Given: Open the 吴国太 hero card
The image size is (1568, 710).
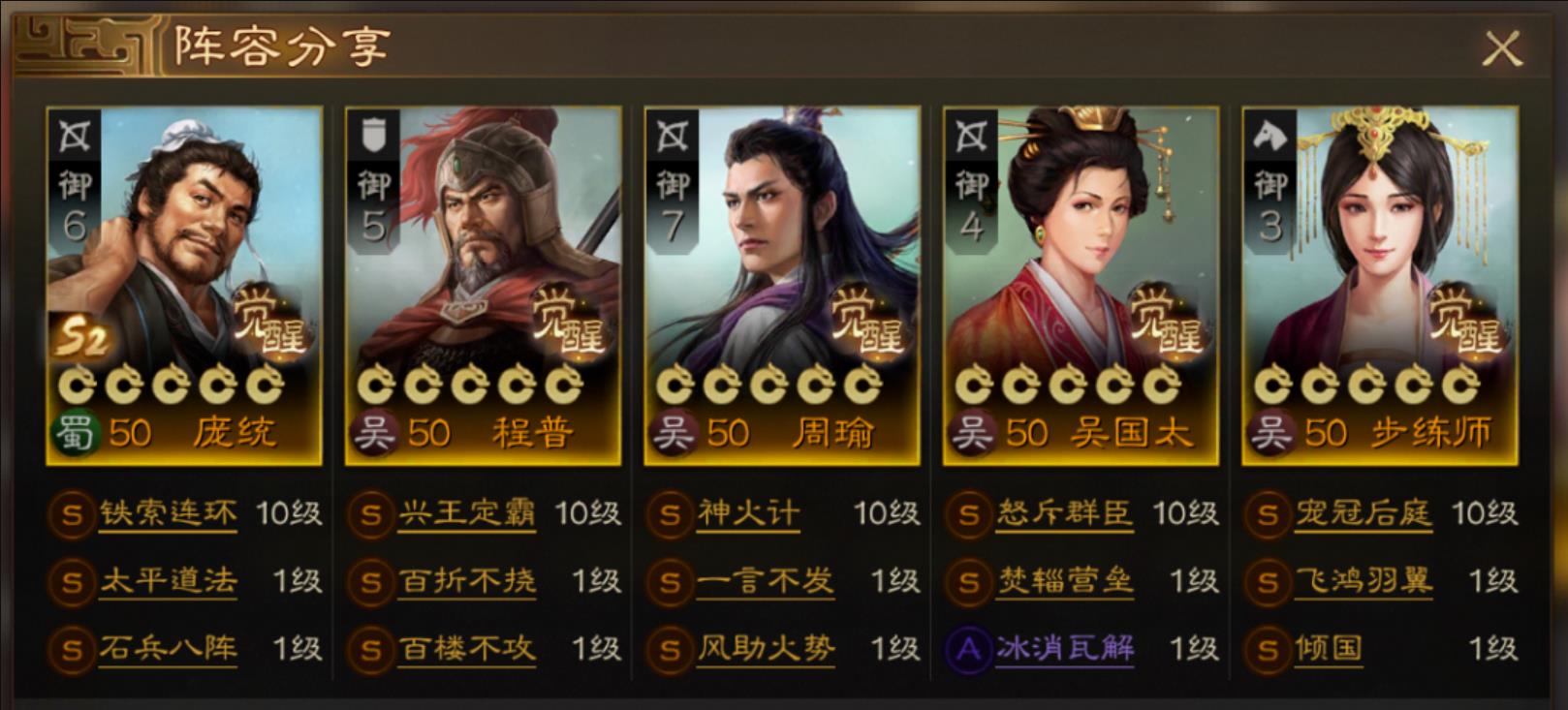Looking at the screenshot, I should pos(1081,285).
